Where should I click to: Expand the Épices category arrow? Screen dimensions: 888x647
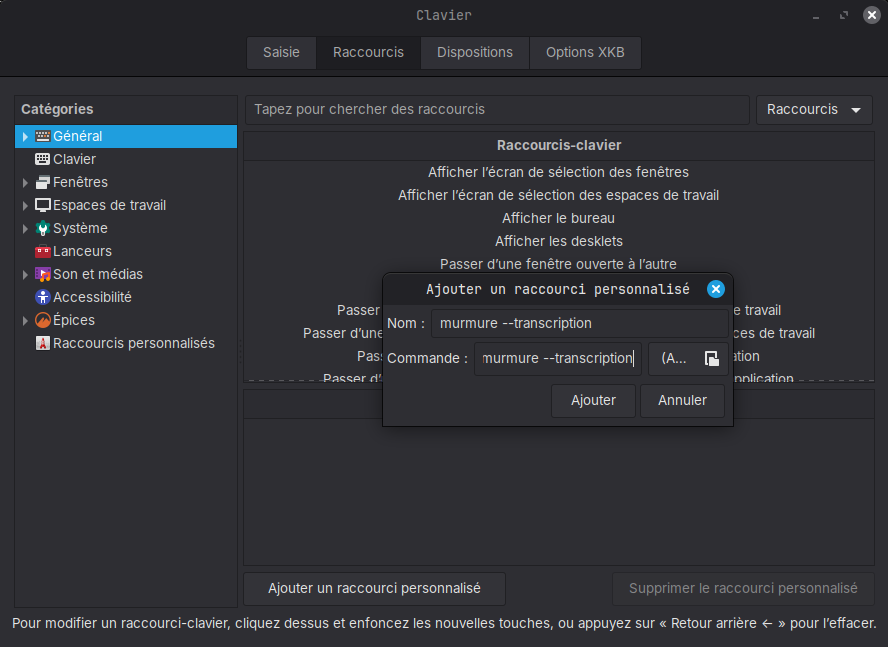tap(25, 321)
